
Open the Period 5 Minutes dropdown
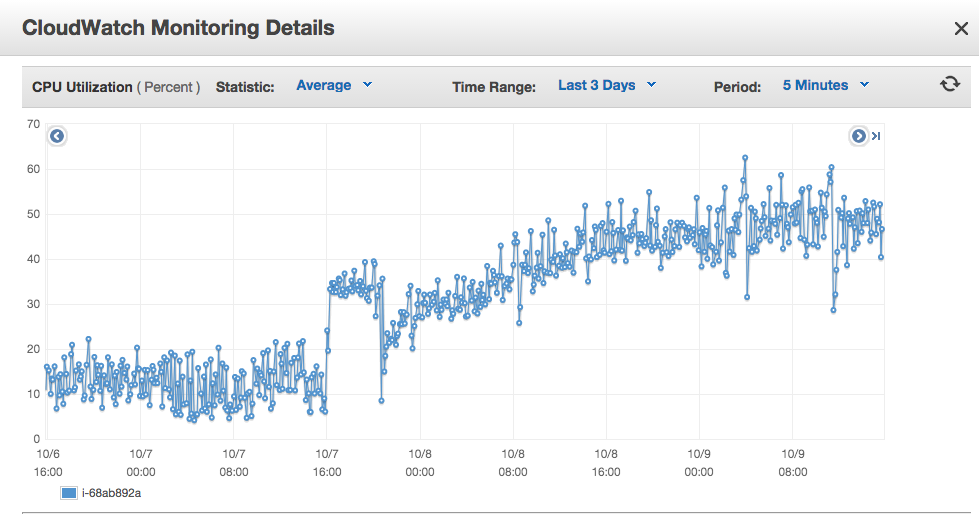pos(826,86)
